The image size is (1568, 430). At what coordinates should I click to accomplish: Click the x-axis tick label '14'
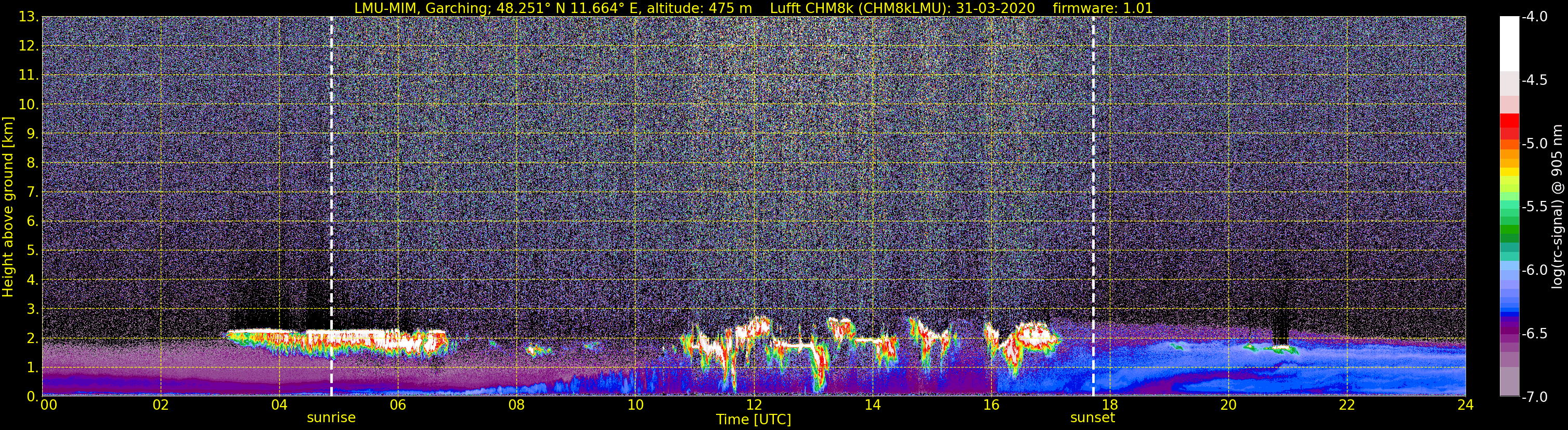point(872,405)
